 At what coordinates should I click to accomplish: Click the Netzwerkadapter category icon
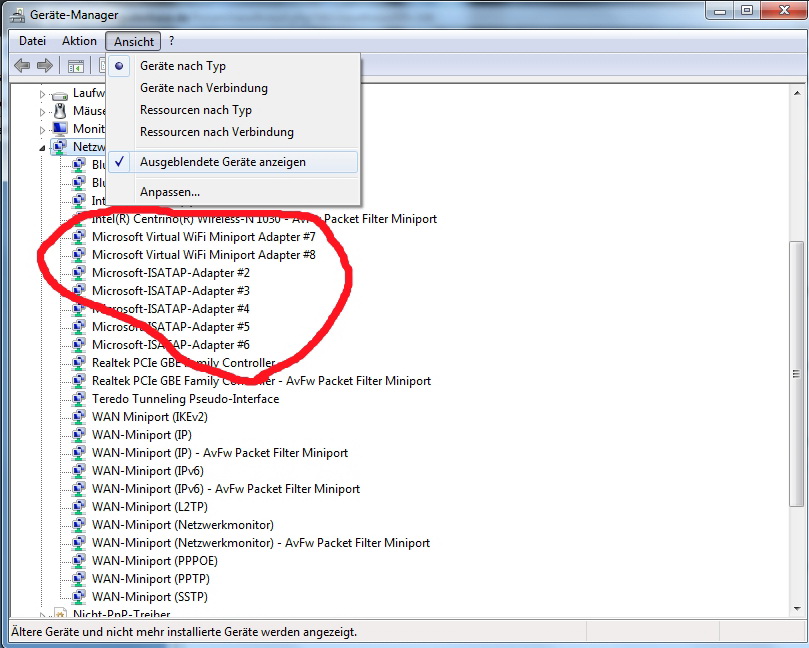click(59, 147)
